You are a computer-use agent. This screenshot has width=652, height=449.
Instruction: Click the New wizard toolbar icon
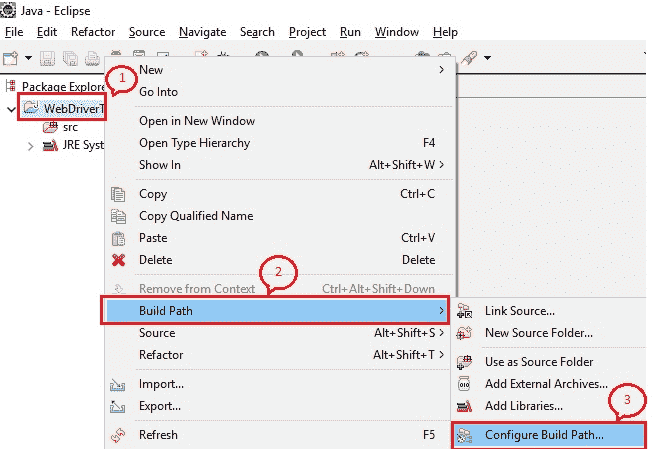click(x=10, y=58)
